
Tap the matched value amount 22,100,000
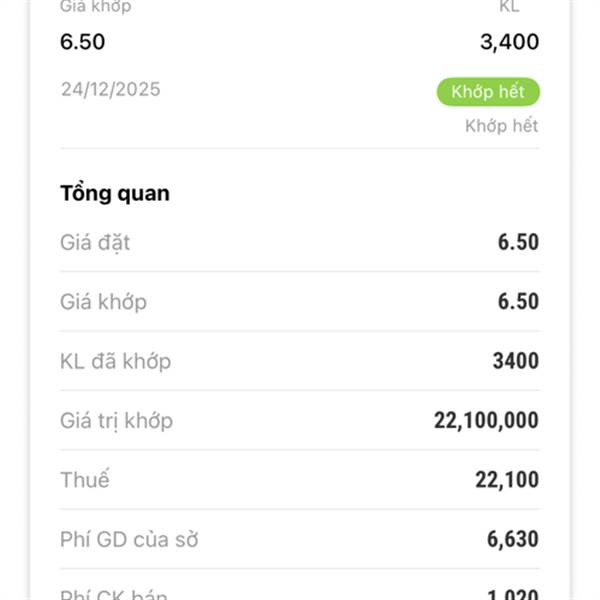(486, 421)
